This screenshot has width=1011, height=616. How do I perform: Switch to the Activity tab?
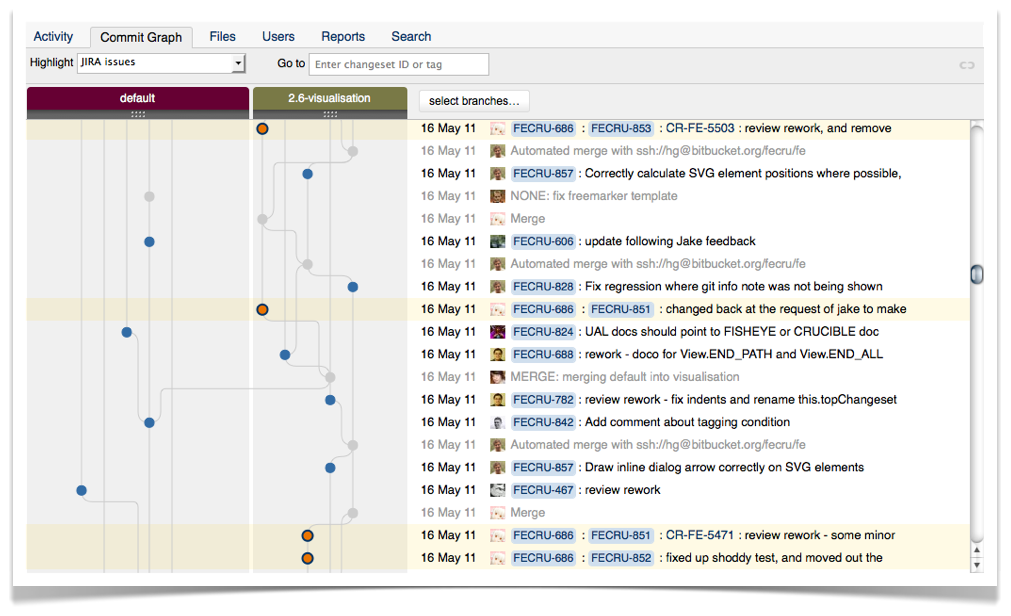[x=53, y=37]
